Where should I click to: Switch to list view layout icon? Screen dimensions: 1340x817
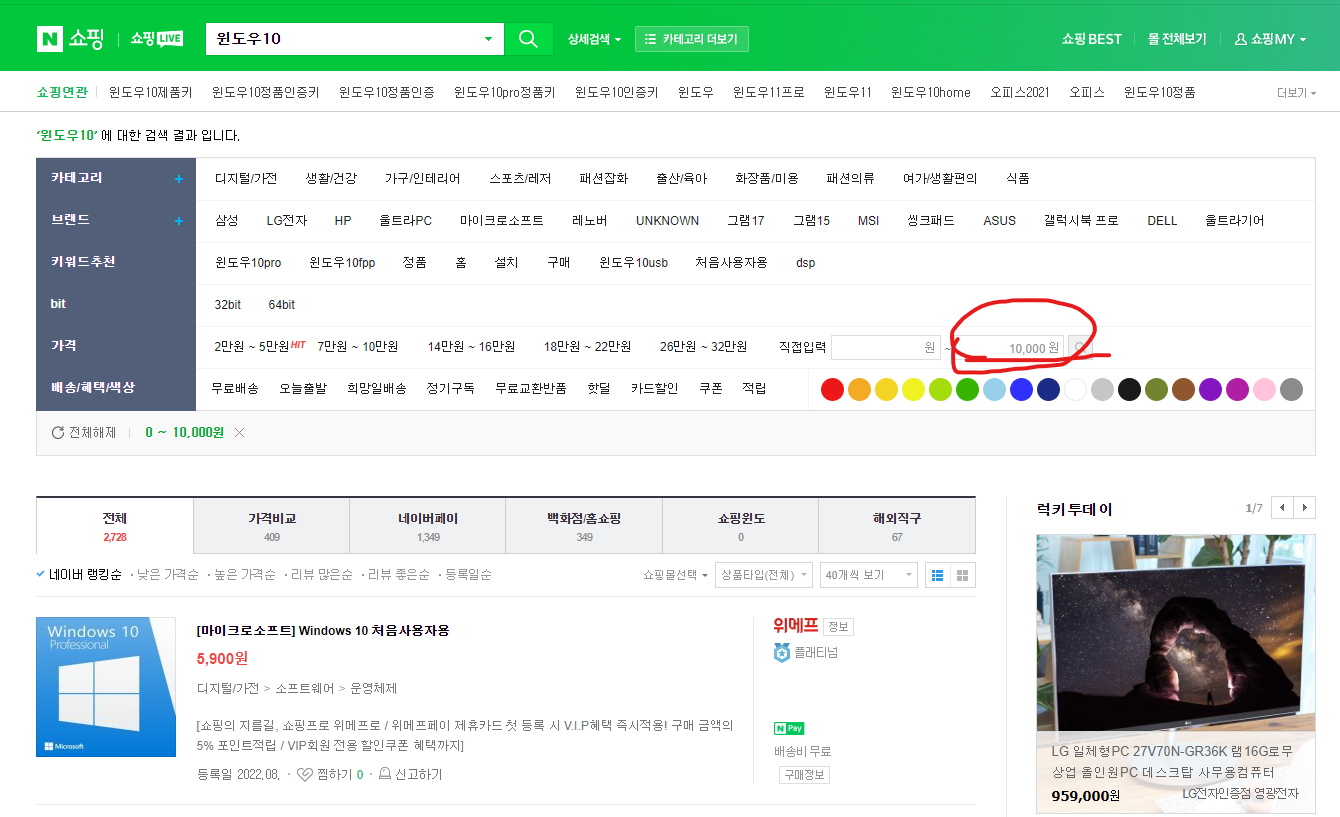937,575
